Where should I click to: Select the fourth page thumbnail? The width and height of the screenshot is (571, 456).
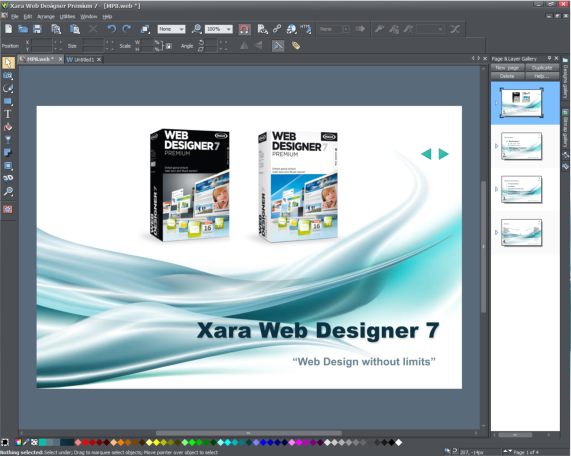click(521, 232)
